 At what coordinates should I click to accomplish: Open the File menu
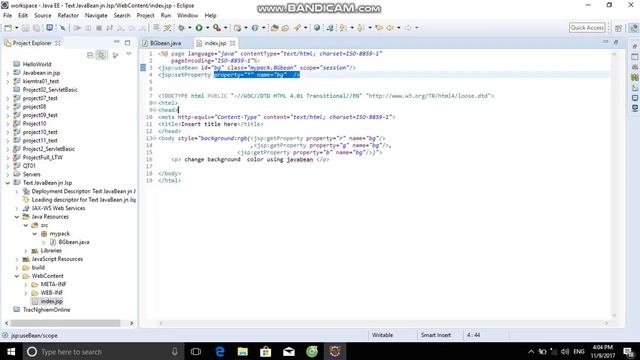(7, 16)
